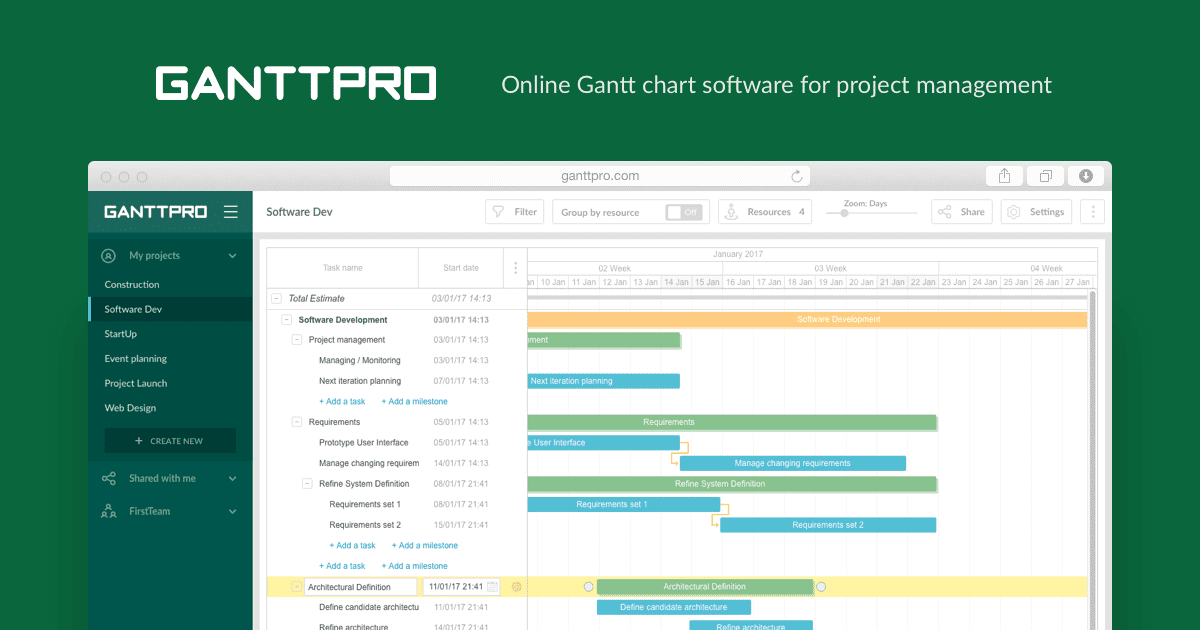Open Settings gear icon in toolbar
The width and height of the screenshot is (1200, 630).
1013,212
